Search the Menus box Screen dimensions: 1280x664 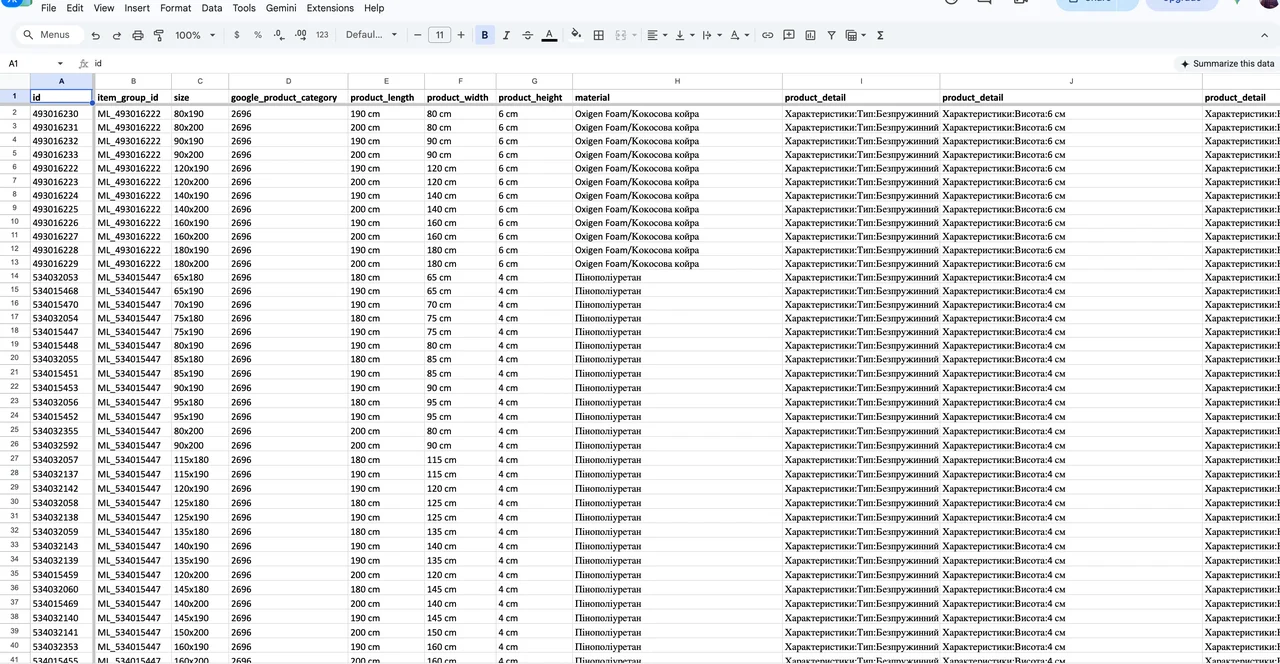coord(48,35)
